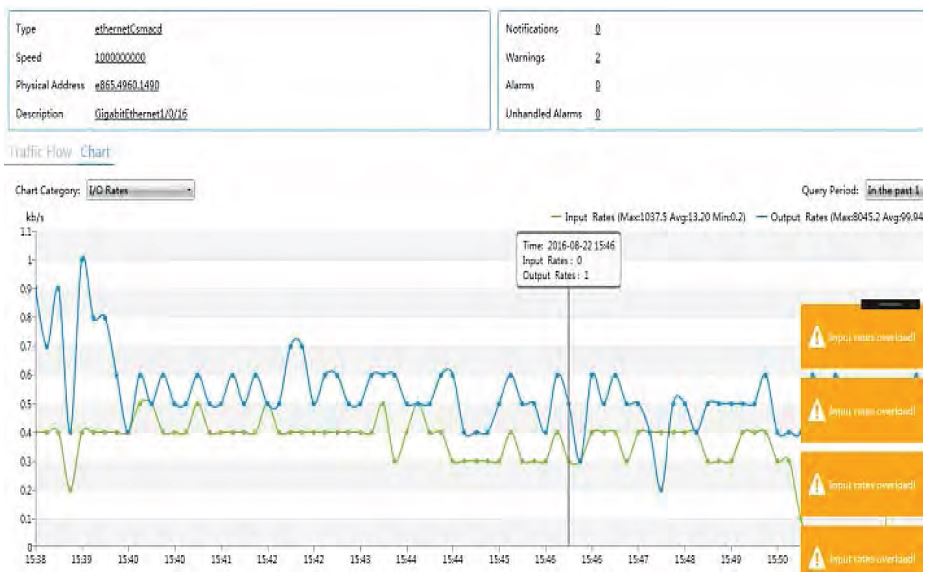
Task: Click the output rate peak near 15:39
Action: click(83, 258)
